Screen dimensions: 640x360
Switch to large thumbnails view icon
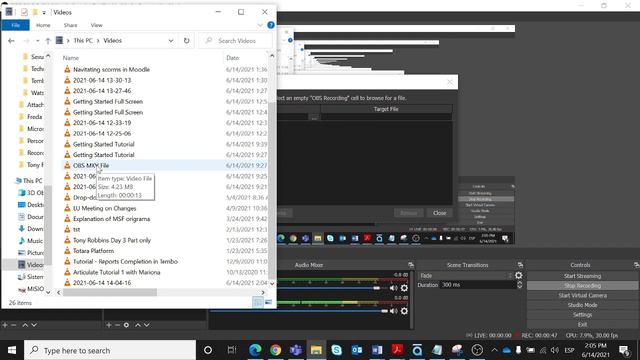point(268,302)
